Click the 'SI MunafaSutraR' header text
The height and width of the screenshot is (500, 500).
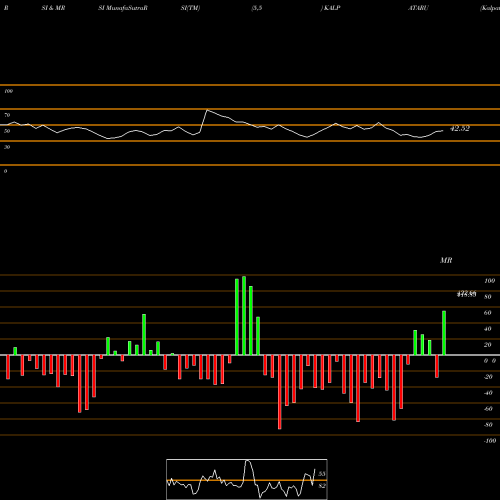[x=123, y=8]
